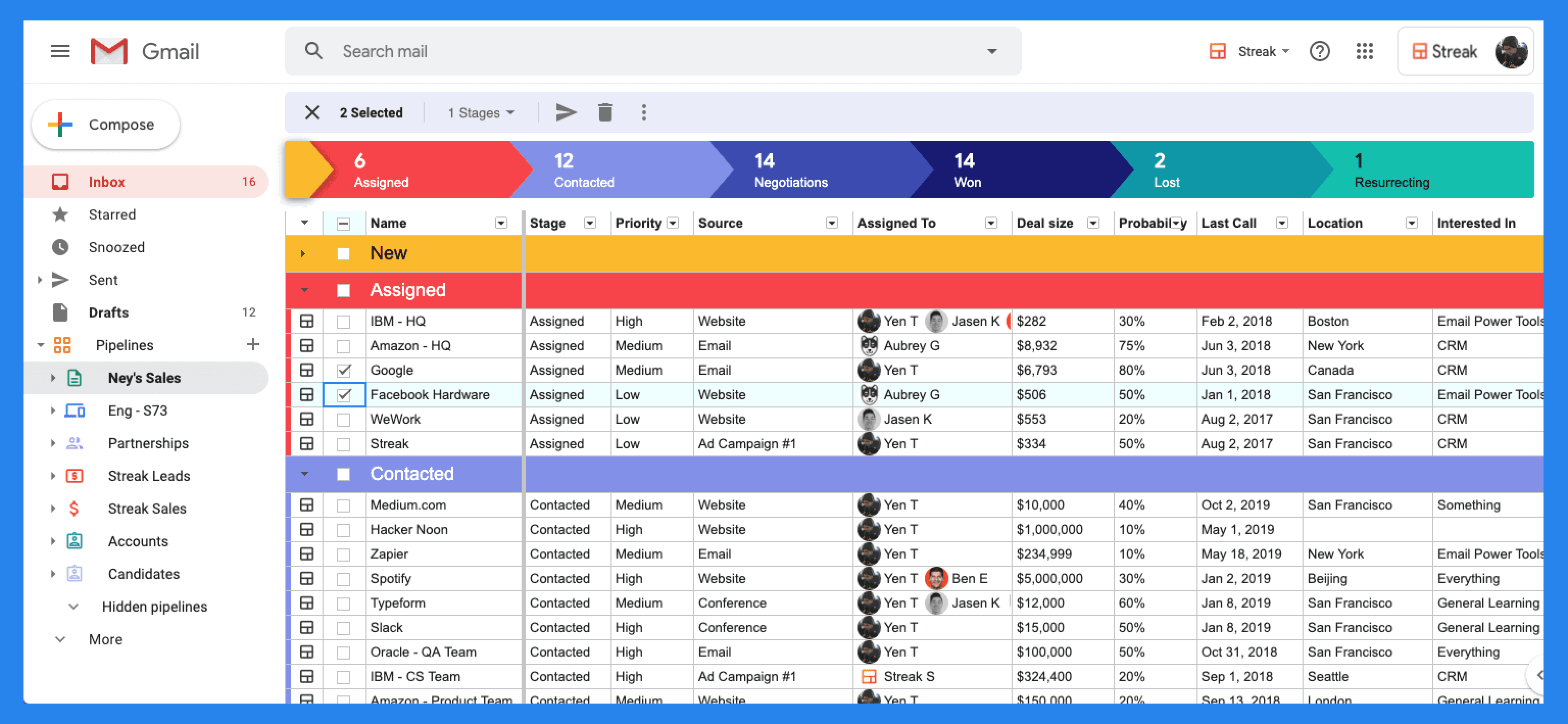Open the Google apps grid icon
The height and width of the screenshot is (724, 1568).
tap(1364, 51)
